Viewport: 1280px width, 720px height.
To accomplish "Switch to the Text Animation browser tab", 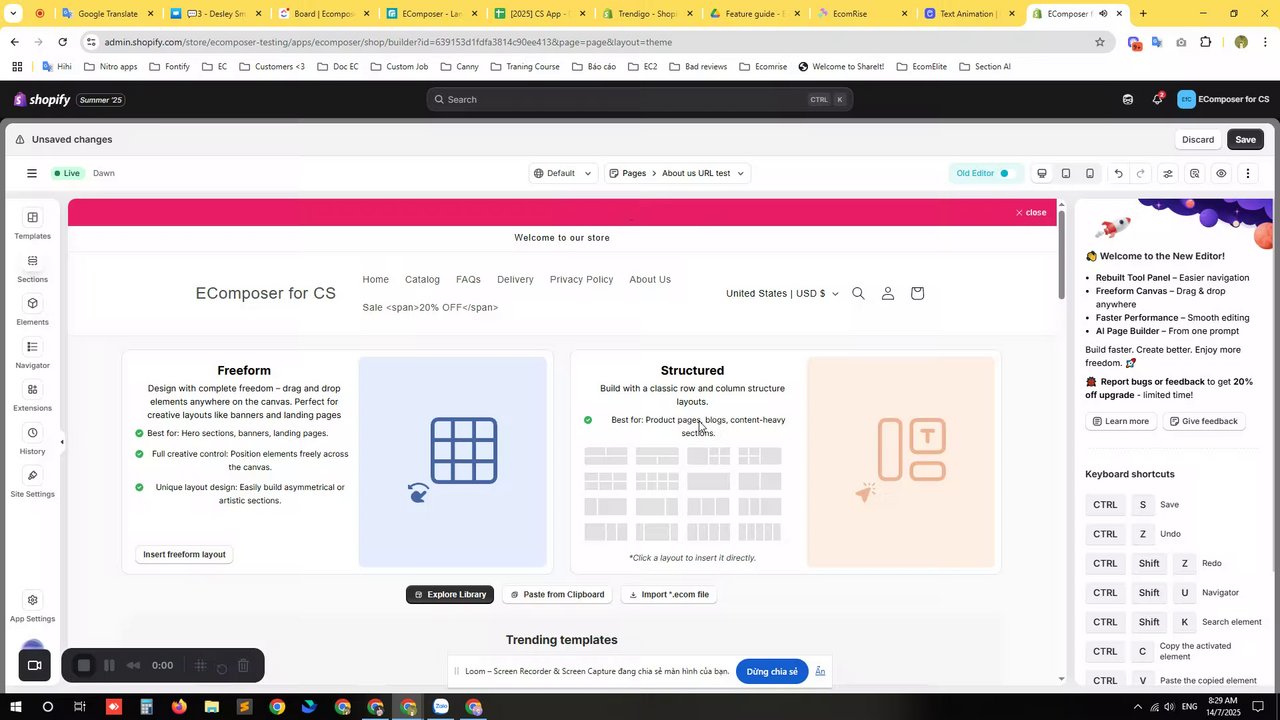I will (x=967, y=14).
